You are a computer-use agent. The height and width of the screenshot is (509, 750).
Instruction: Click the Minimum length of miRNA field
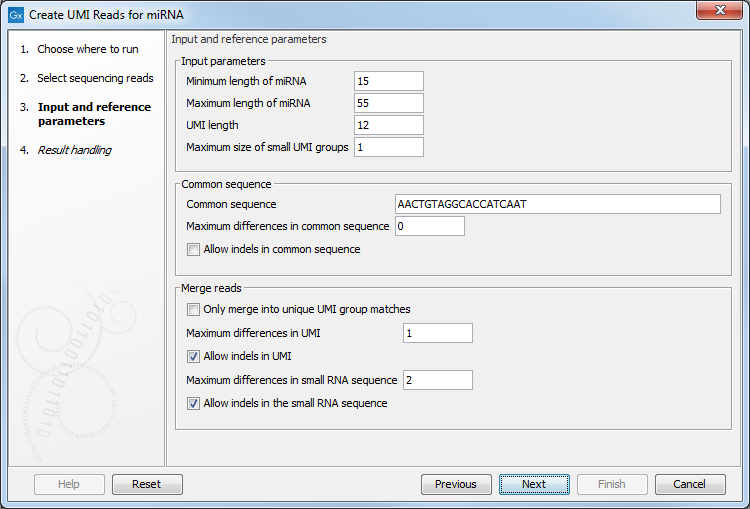coord(388,82)
